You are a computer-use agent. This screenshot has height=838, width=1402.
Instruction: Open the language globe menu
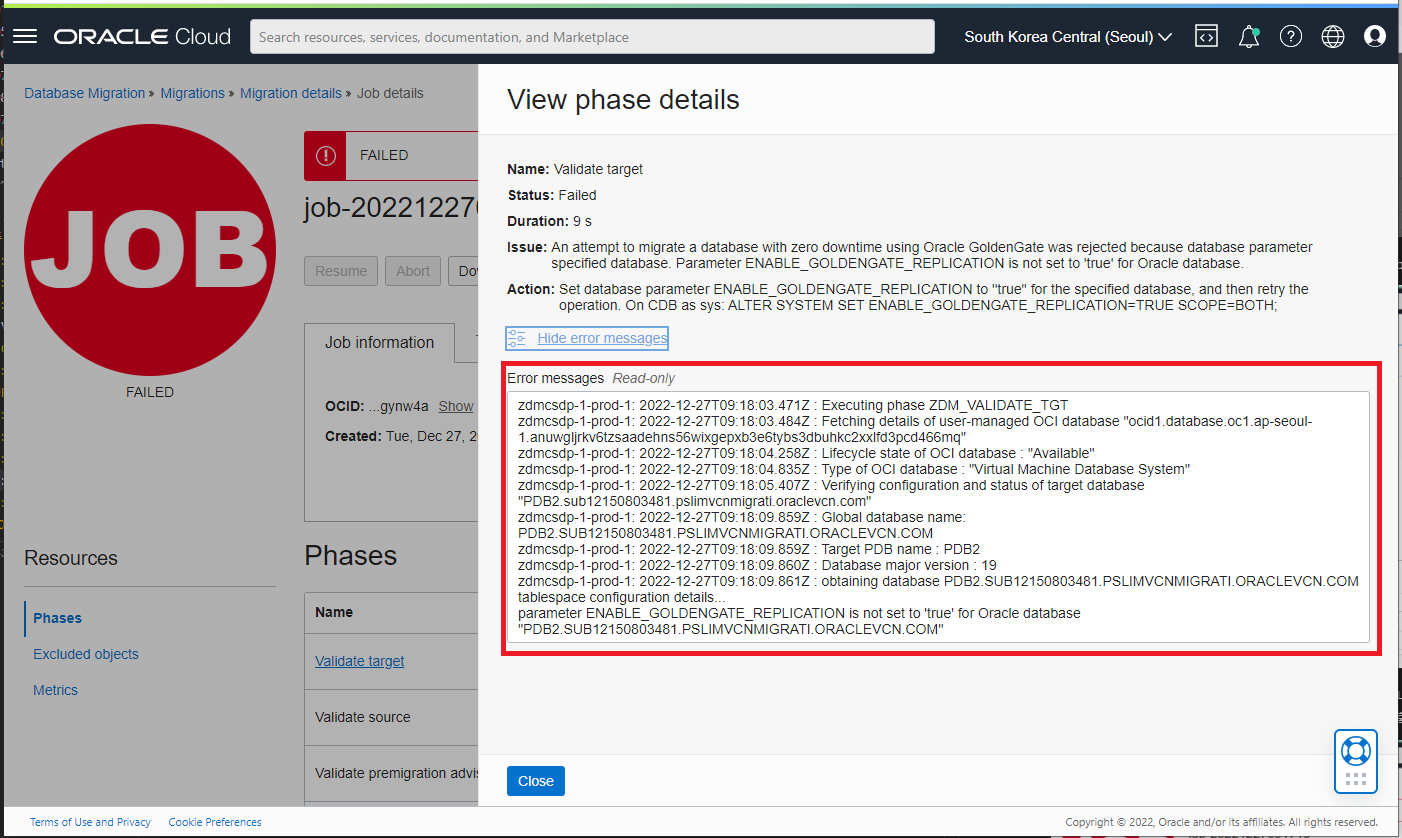tap(1333, 37)
